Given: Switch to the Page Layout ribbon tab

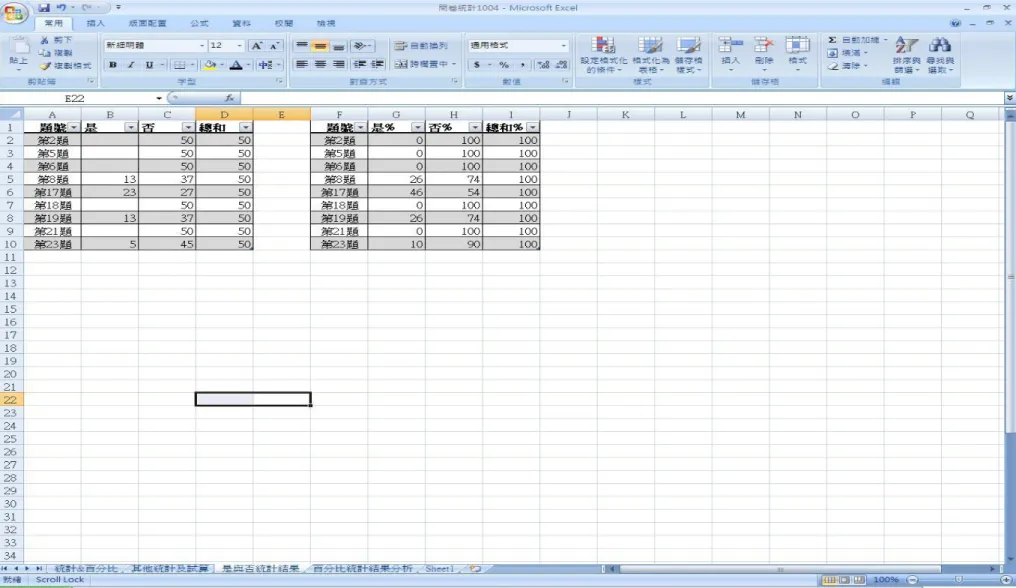Looking at the screenshot, I should click(x=147, y=23).
